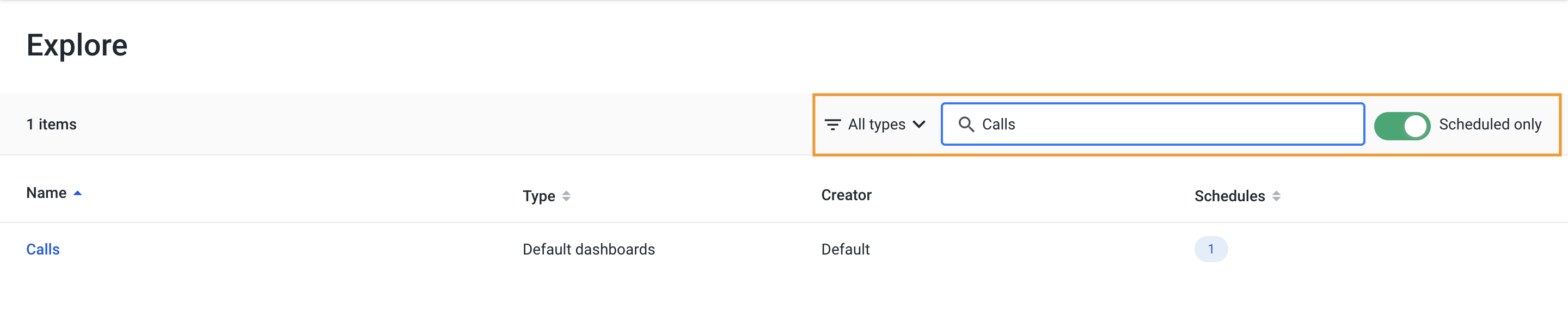Click the Creator column header
The height and width of the screenshot is (335, 1568).
(x=846, y=195)
